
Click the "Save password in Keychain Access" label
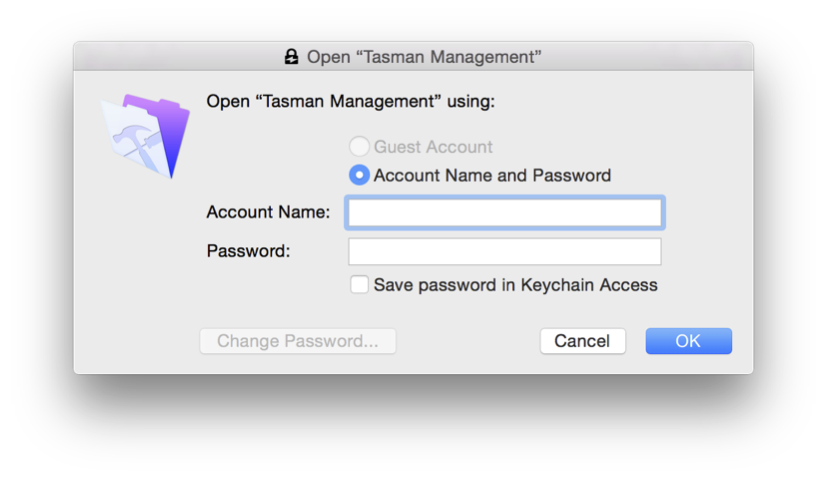coord(516,285)
